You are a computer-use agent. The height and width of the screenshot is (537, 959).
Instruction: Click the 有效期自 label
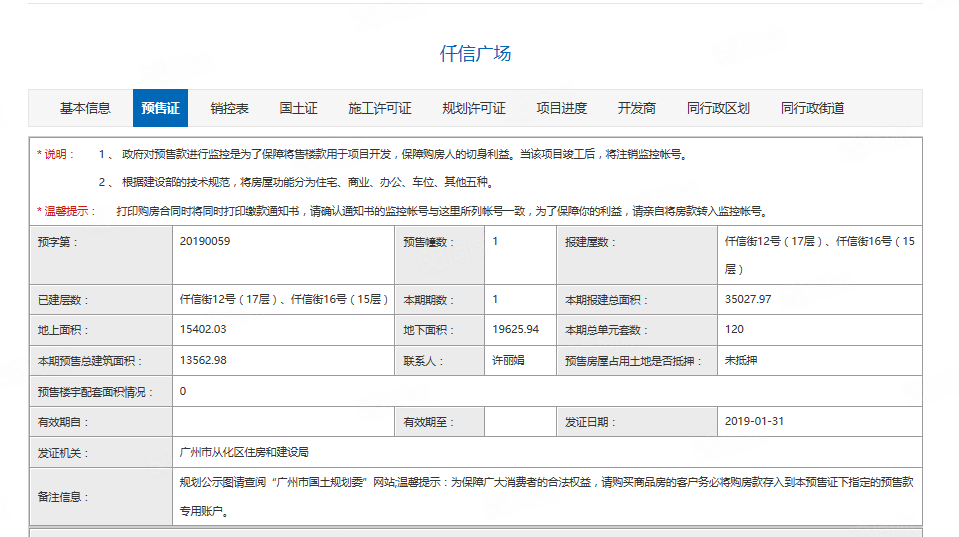[63, 422]
